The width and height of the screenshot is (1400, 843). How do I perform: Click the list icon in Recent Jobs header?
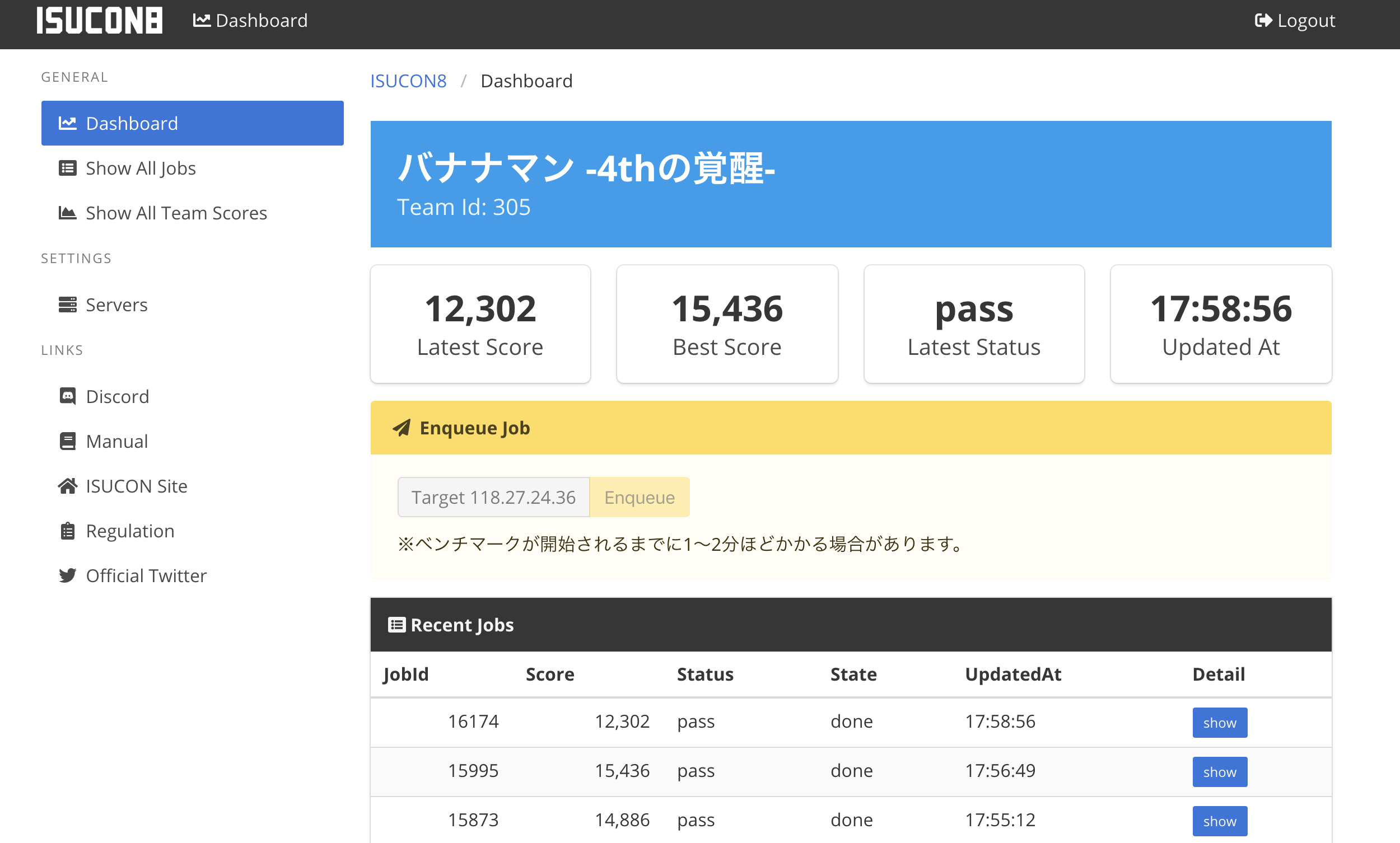[396, 625]
